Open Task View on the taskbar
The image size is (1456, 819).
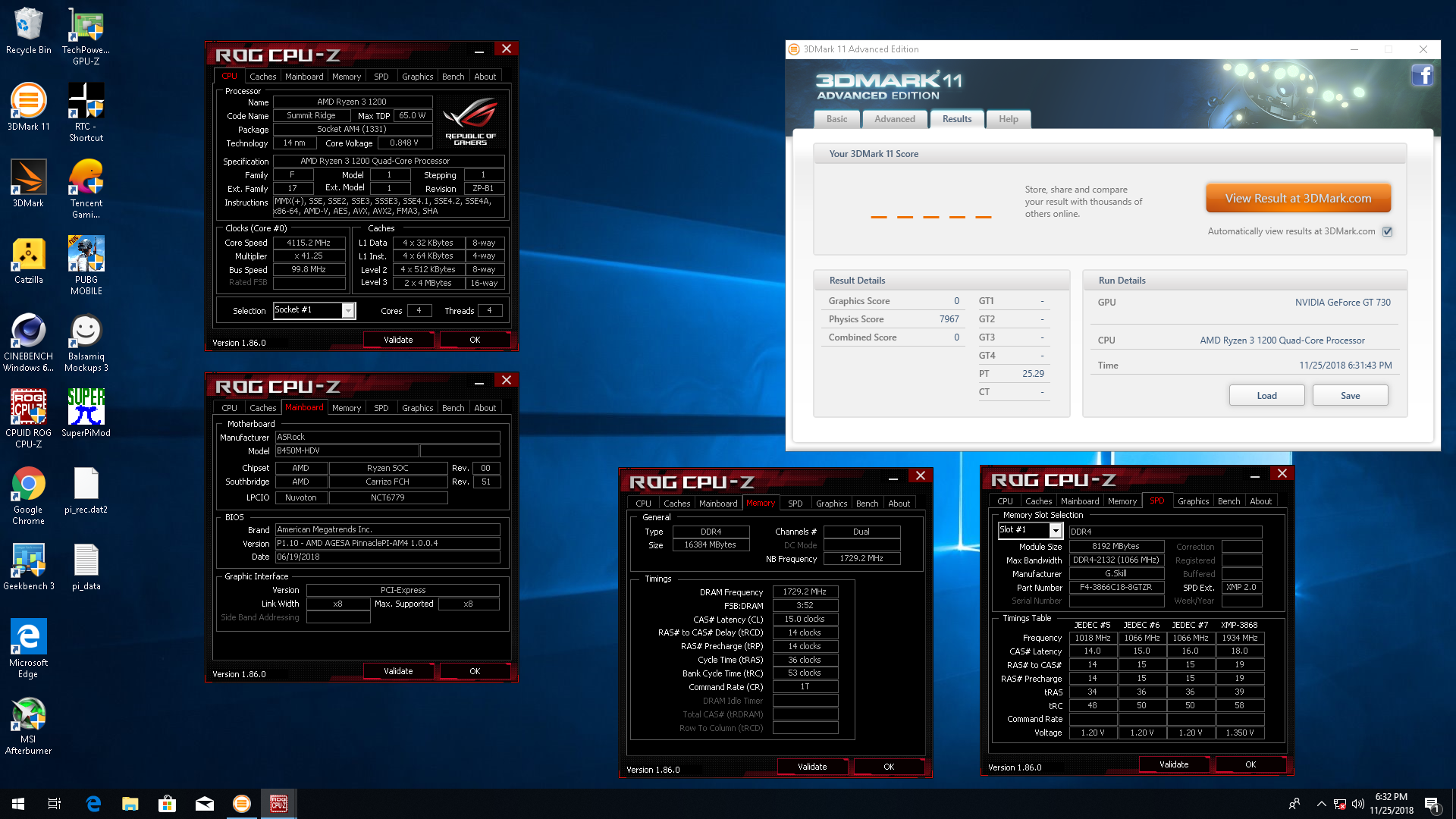55,804
